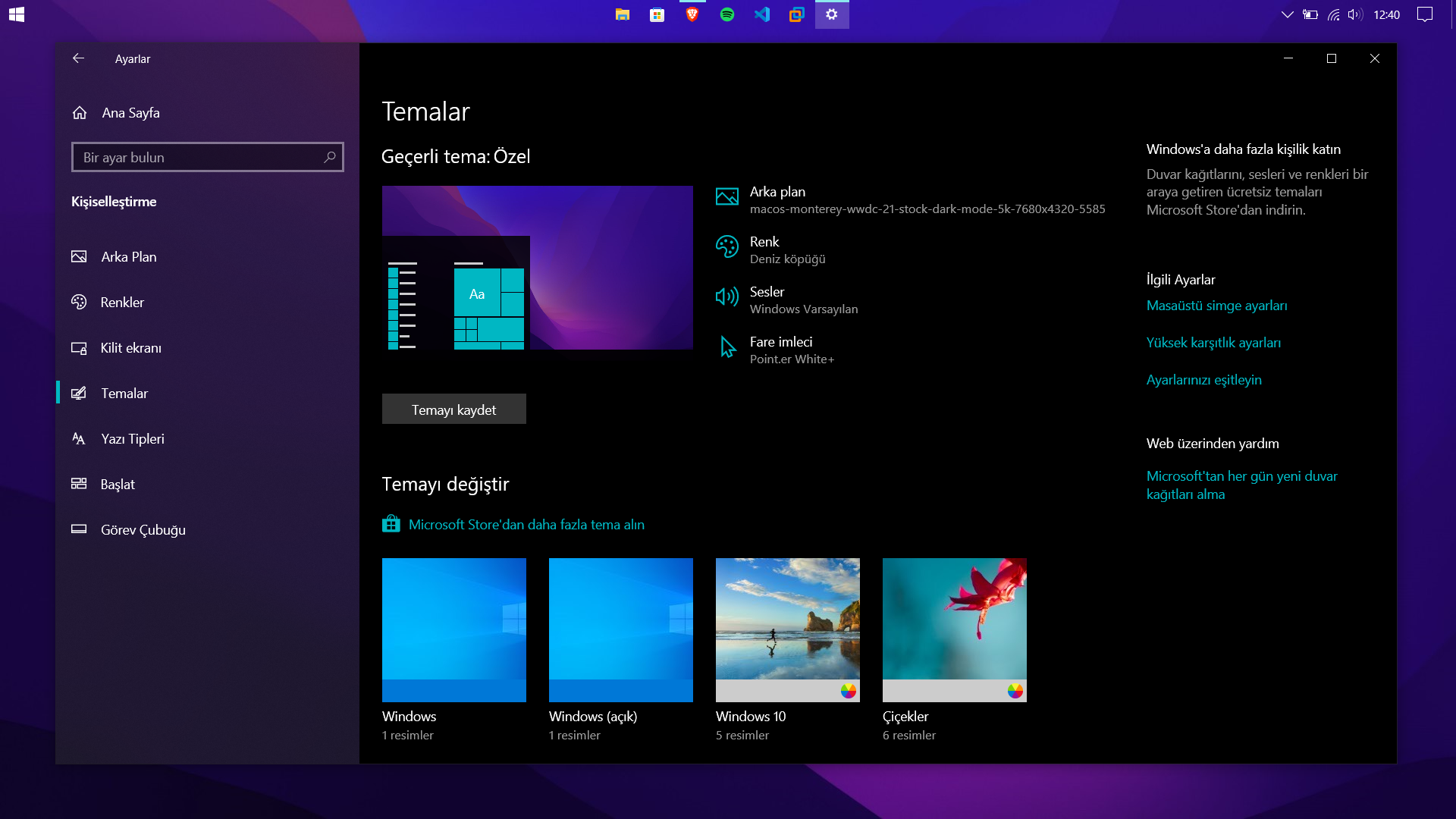Switch to Görev Çubuğu settings
This screenshot has height=819, width=1456.
(x=143, y=530)
